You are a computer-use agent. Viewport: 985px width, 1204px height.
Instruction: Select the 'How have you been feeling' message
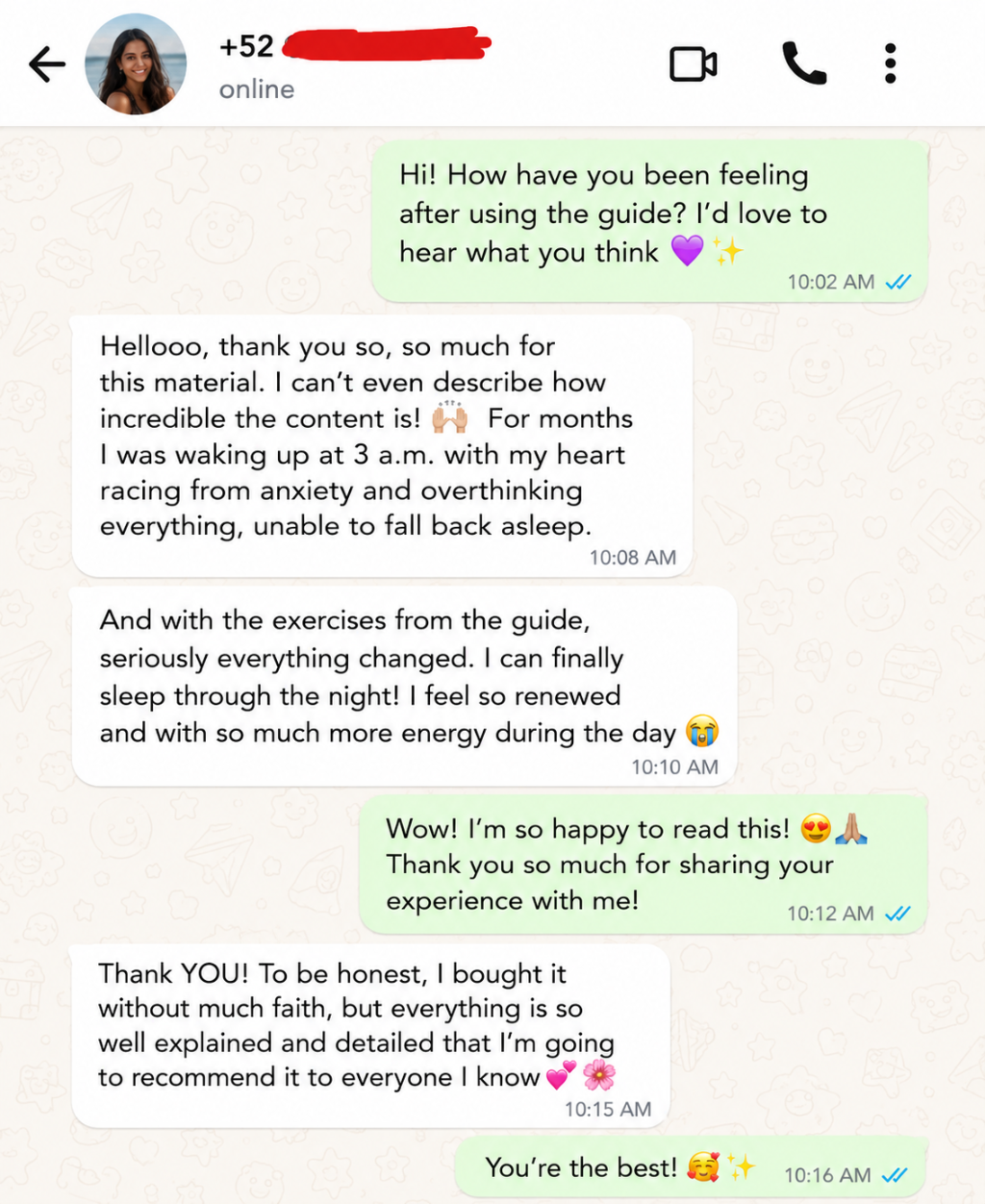click(649, 222)
